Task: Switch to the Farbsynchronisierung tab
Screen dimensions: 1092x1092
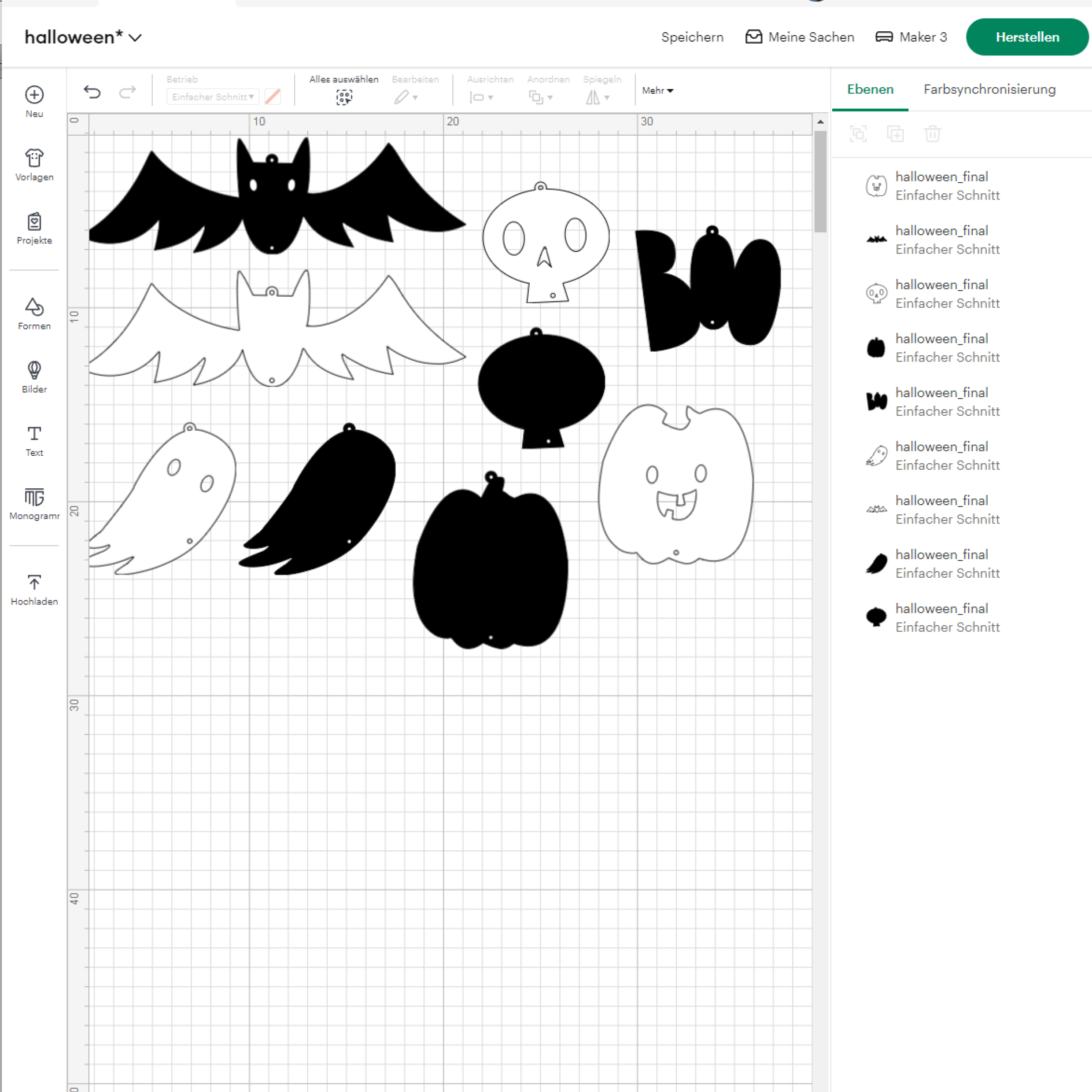Action: [989, 89]
